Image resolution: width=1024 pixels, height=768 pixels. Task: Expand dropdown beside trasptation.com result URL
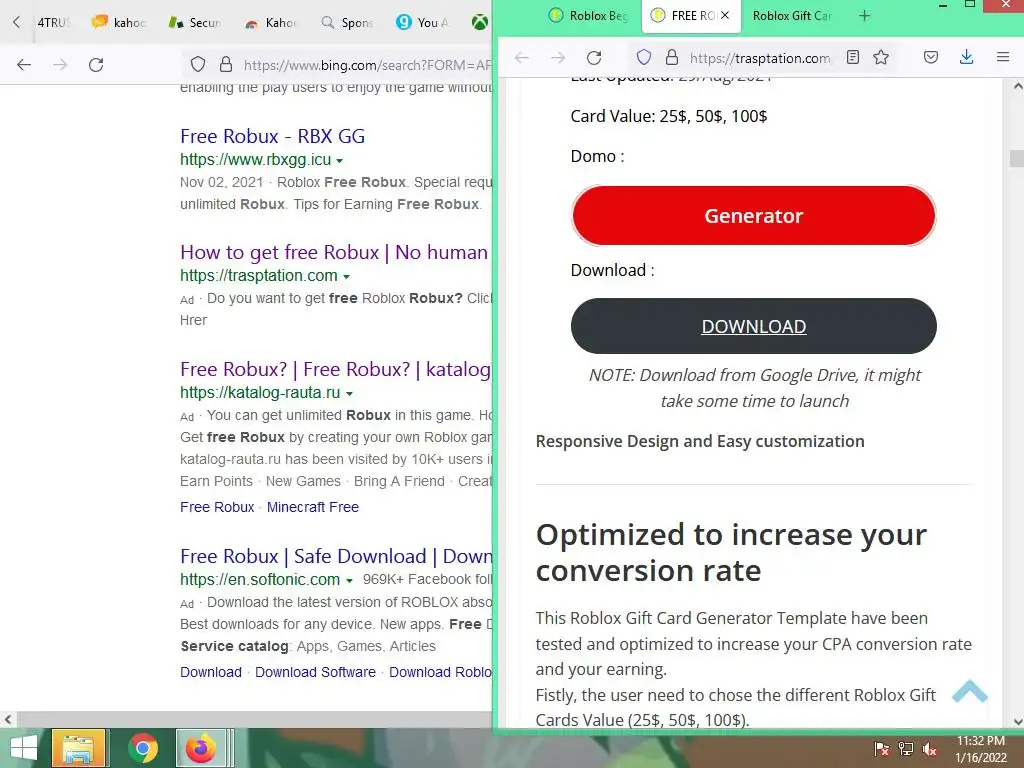(346, 277)
